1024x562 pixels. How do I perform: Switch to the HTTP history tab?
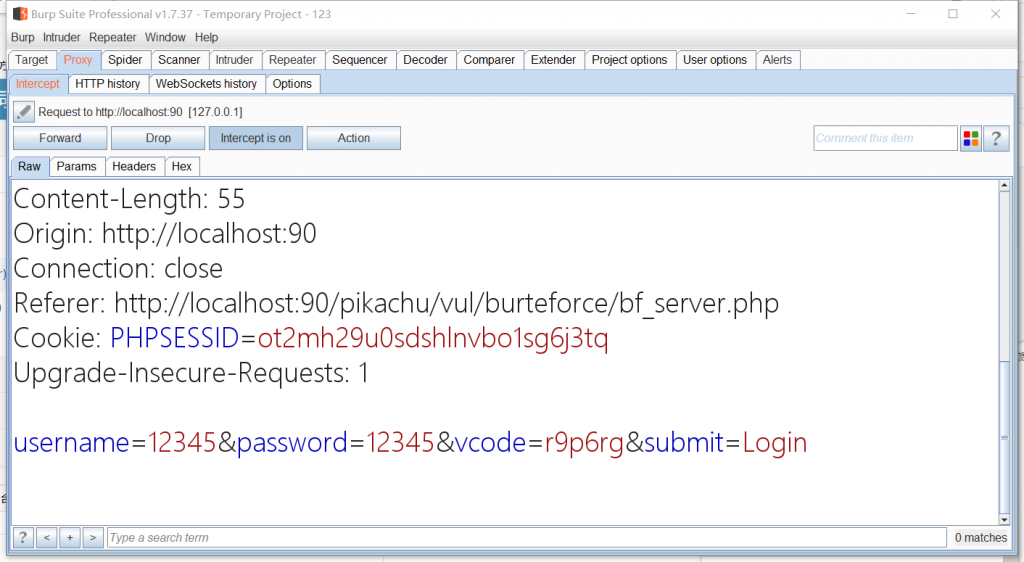coord(108,84)
